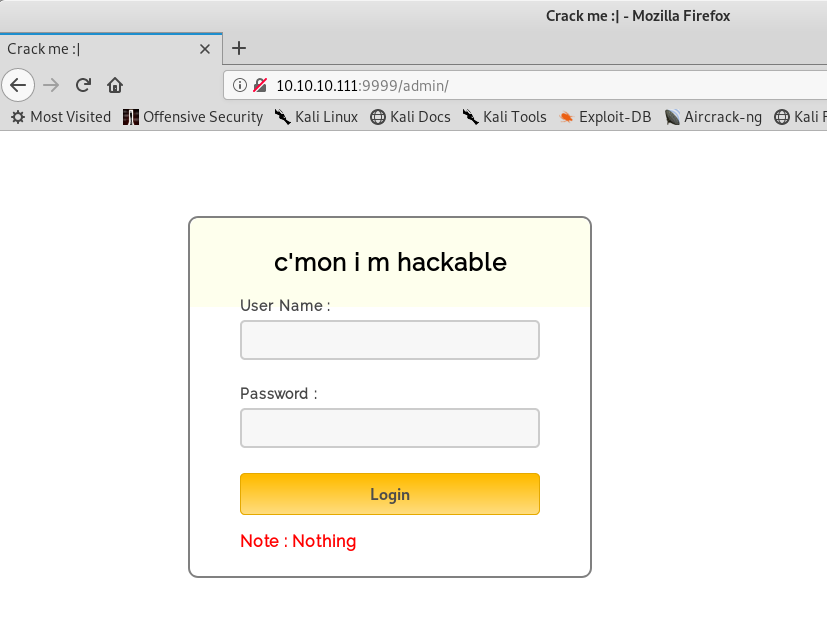This screenshot has width=827, height=636.
Task: Open the Aircrack-ng bookmark
Action: (x=713, y=117)
